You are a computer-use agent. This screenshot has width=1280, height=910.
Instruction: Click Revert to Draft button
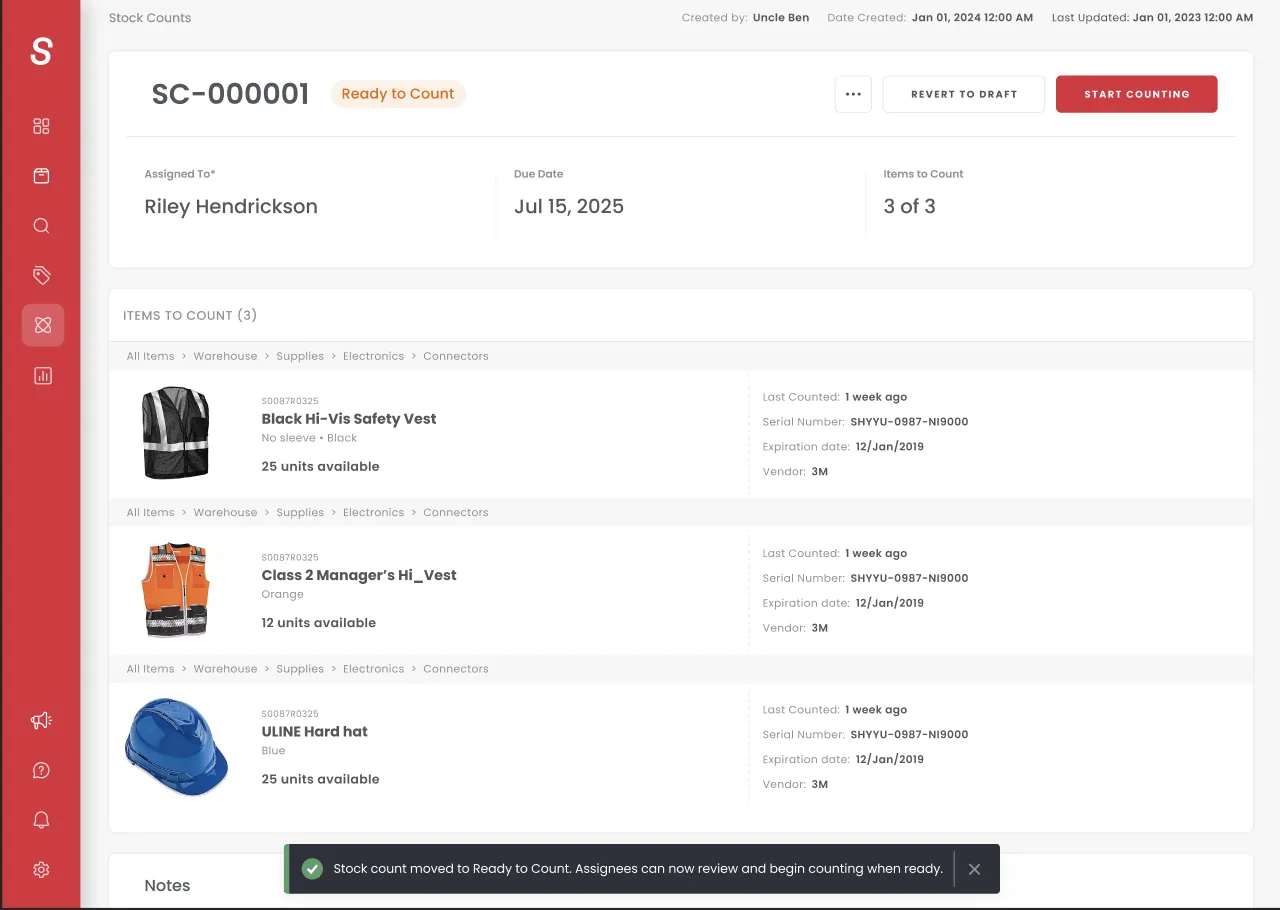coord(964,94)
